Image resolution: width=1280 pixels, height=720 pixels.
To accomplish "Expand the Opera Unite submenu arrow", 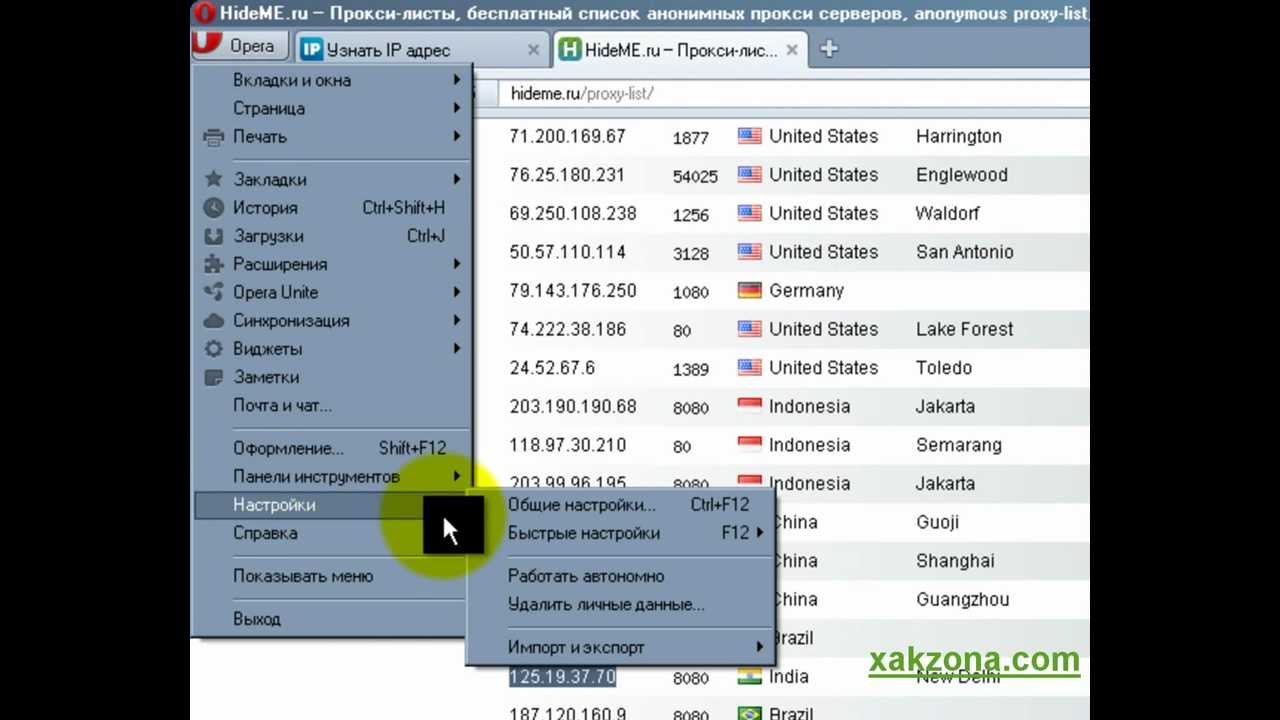I will (457, 292).
